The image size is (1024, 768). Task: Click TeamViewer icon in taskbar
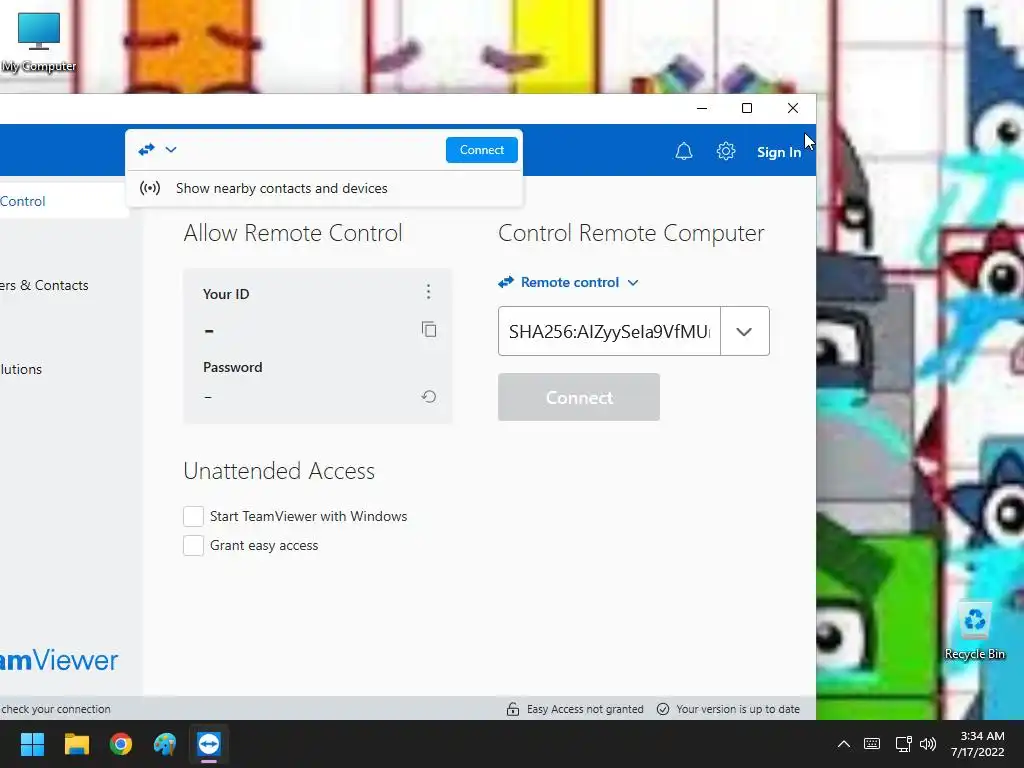(x=209, y=744)
